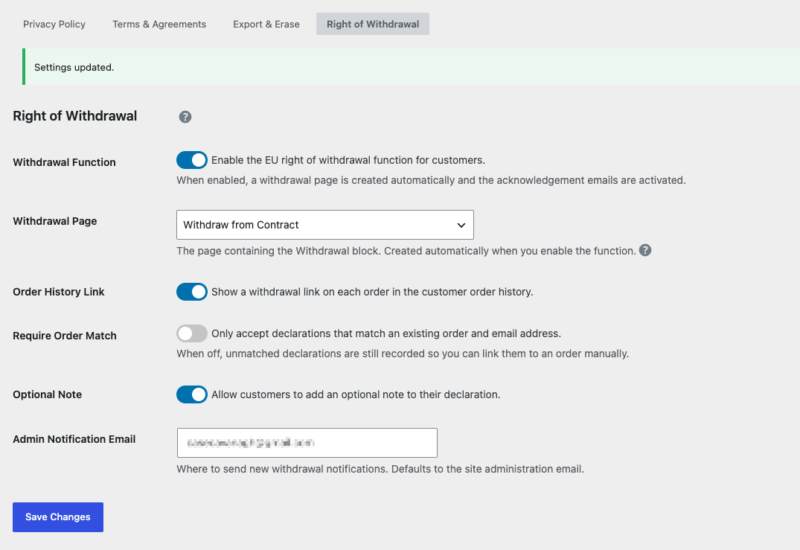Image resolution: width=800 pixels, height=550 pixels.
Task: Select the Right of Withdrawal tab
Action: pyautogui.click(x=372, y=24)
